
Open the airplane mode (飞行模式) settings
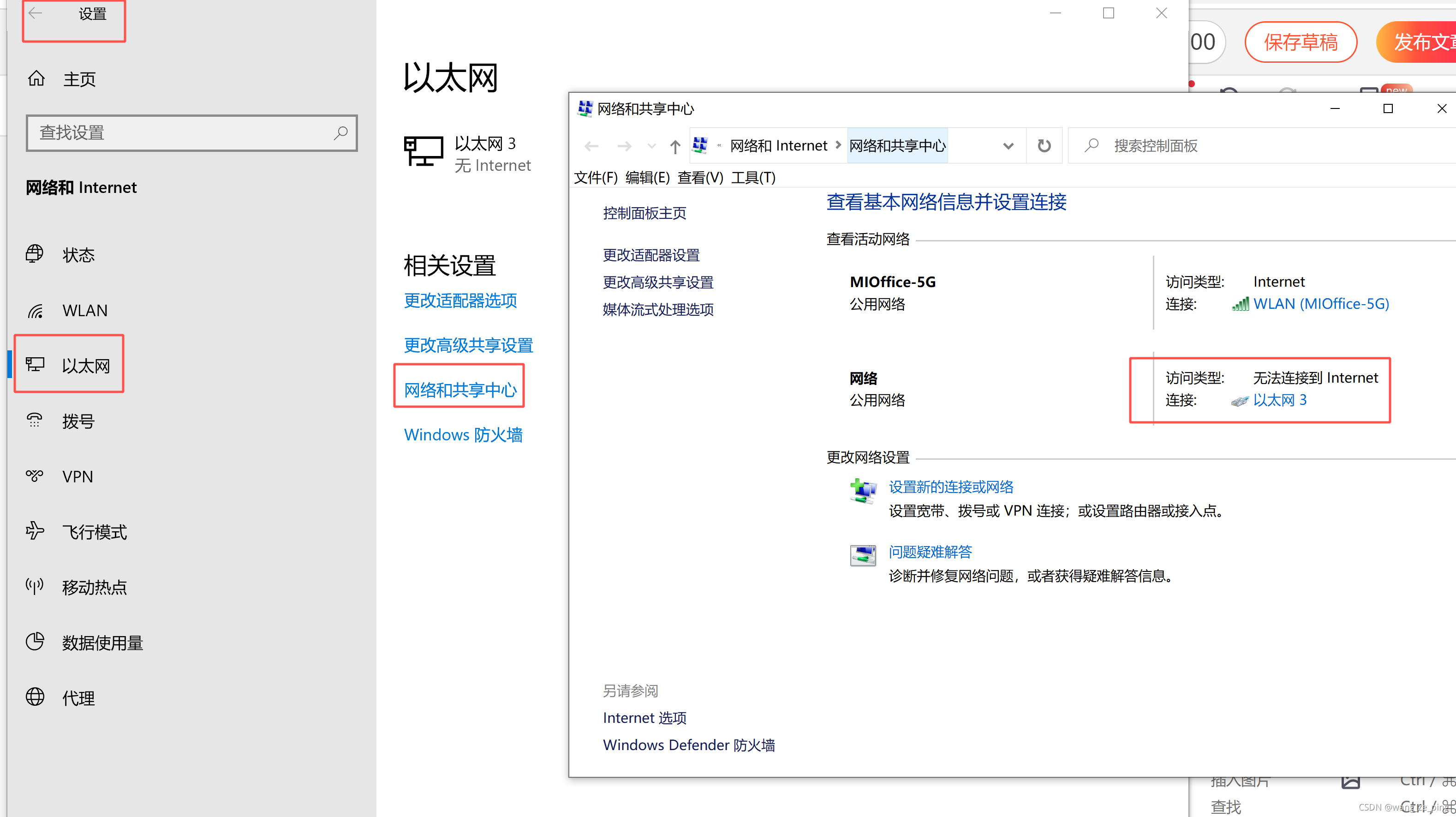[94, 532]
